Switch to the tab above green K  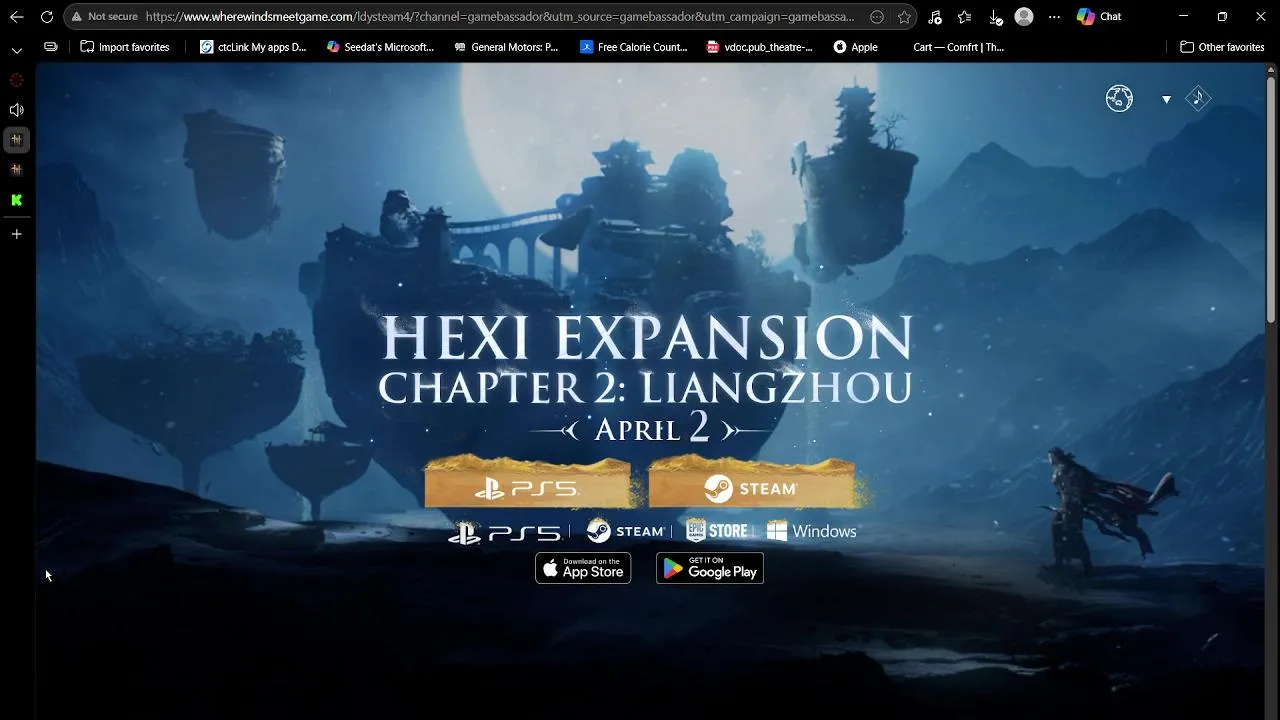[x=16, y=170]
